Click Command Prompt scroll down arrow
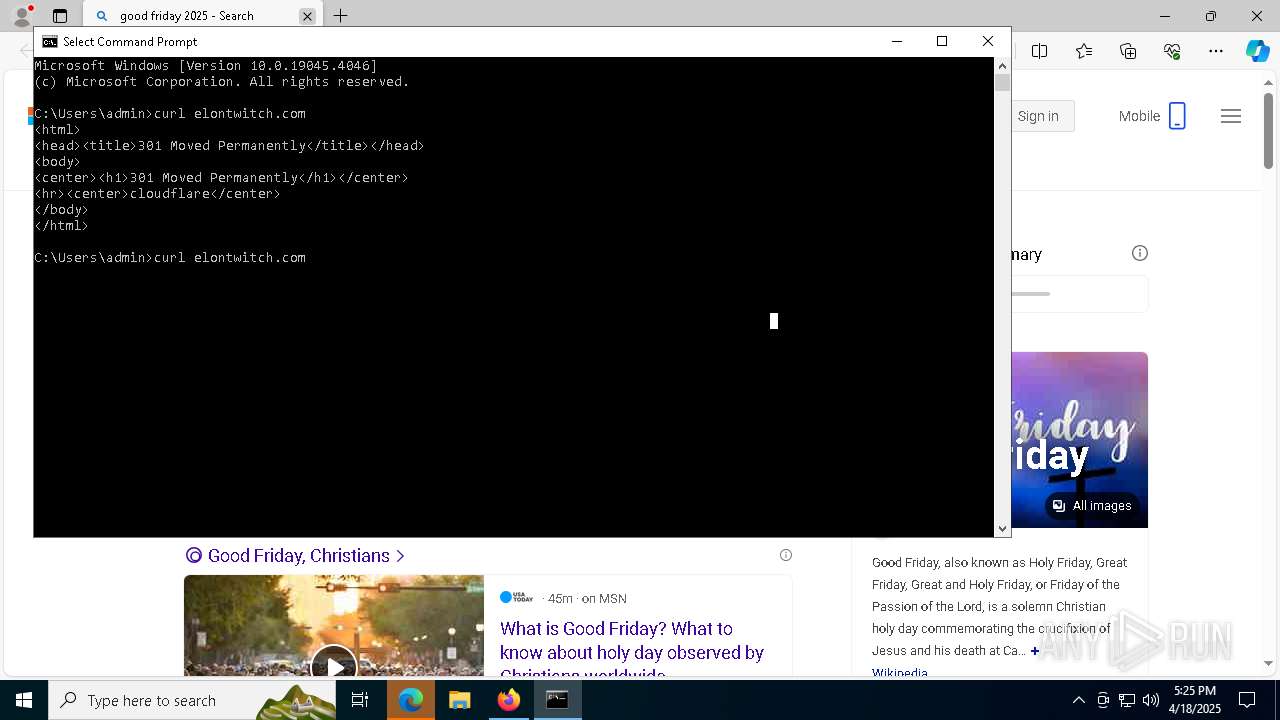 click(x=1002, y=529)
